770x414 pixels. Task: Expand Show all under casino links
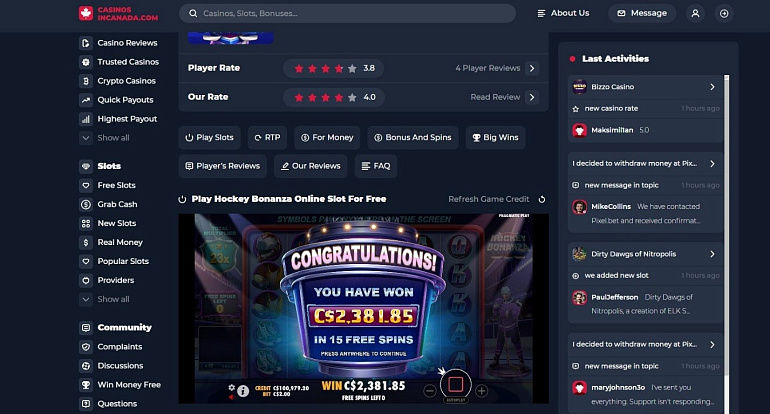click(x=105, y=138)
